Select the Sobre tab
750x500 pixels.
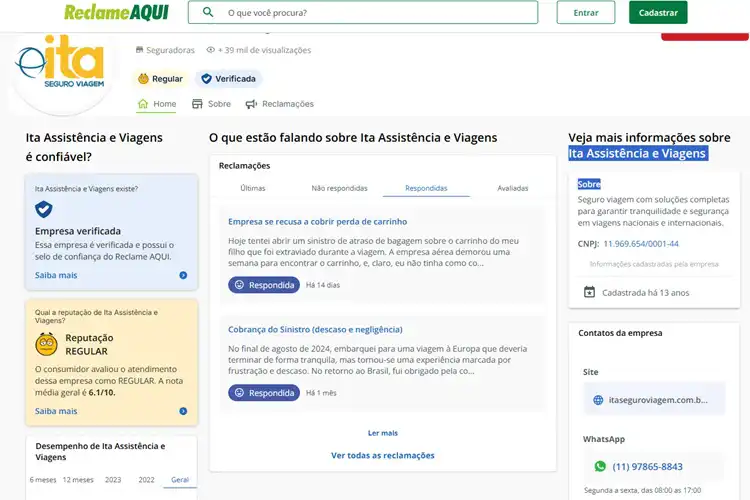pyautogui.click(x=211, y=104)
